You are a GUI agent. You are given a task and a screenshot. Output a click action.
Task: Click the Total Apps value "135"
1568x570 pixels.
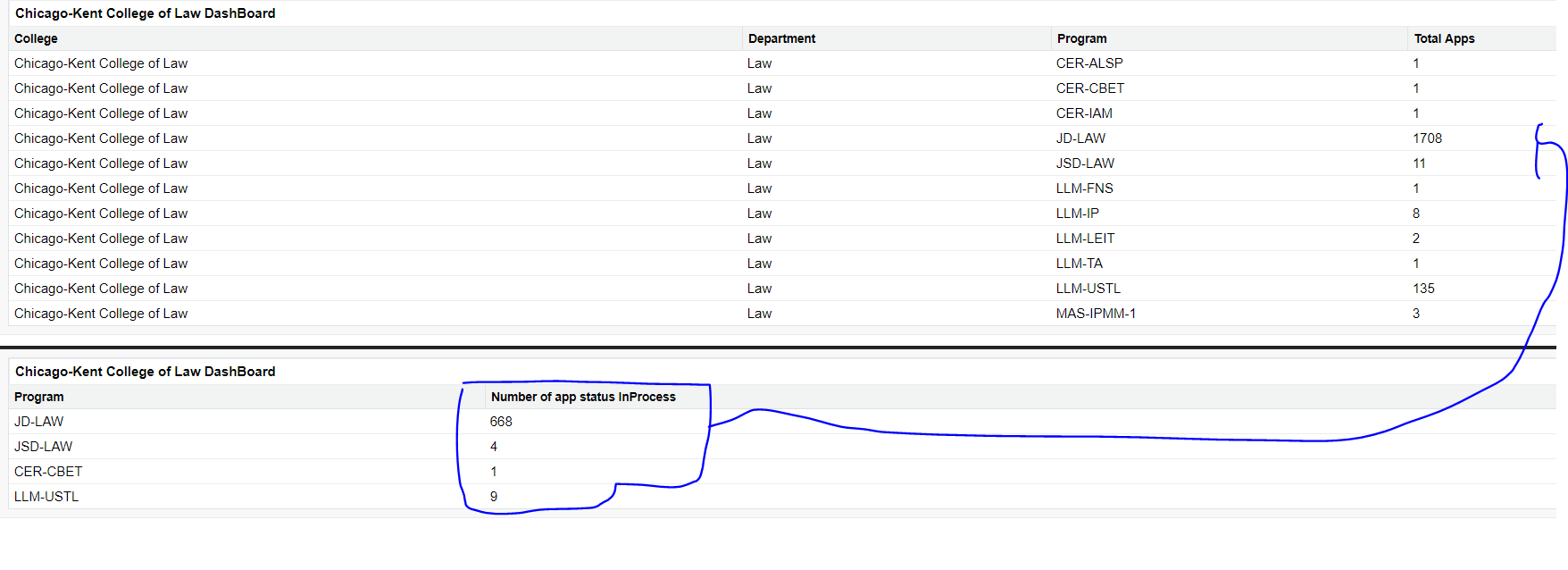(x=1423, y=289)
